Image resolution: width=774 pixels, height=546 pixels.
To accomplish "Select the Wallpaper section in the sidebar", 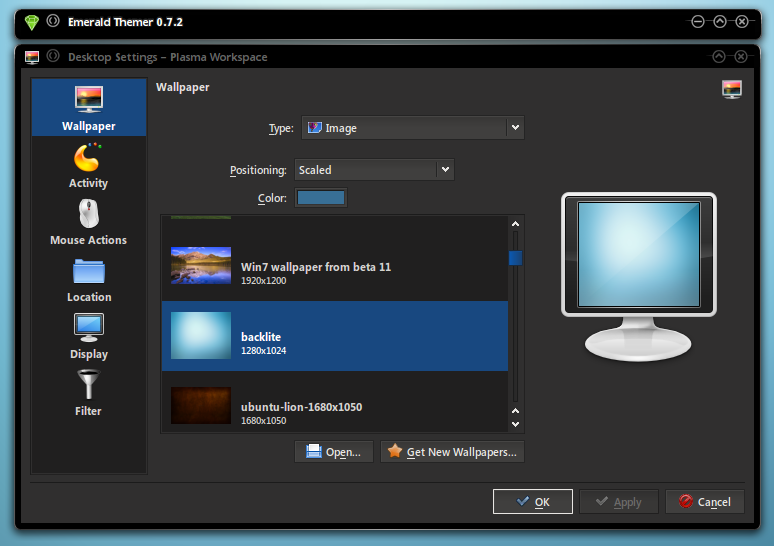I will pyautogui.click(x=89, y=107).
